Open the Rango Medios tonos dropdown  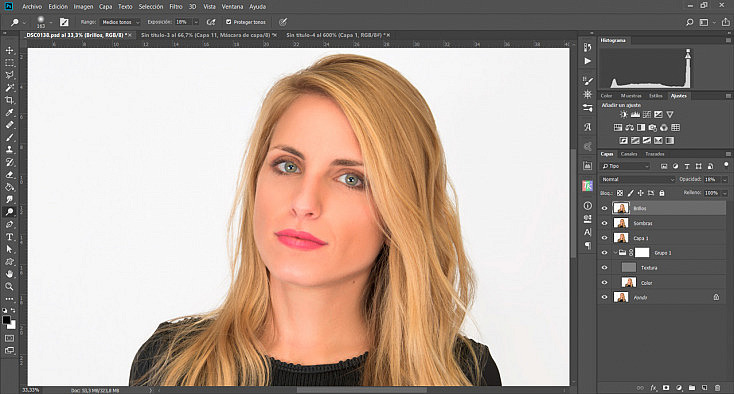[120, 22]
